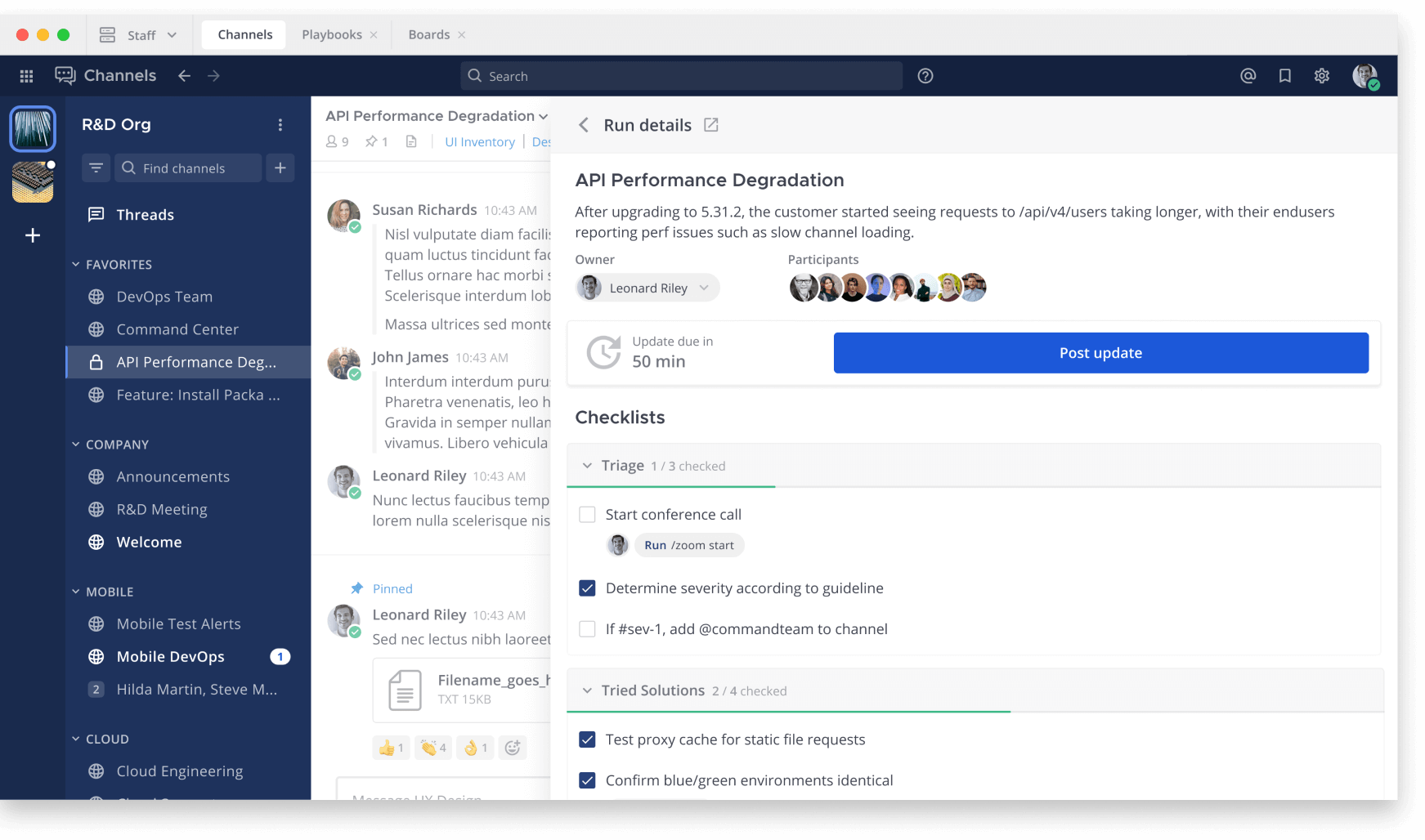Open the UI Inventory header link

480,142
